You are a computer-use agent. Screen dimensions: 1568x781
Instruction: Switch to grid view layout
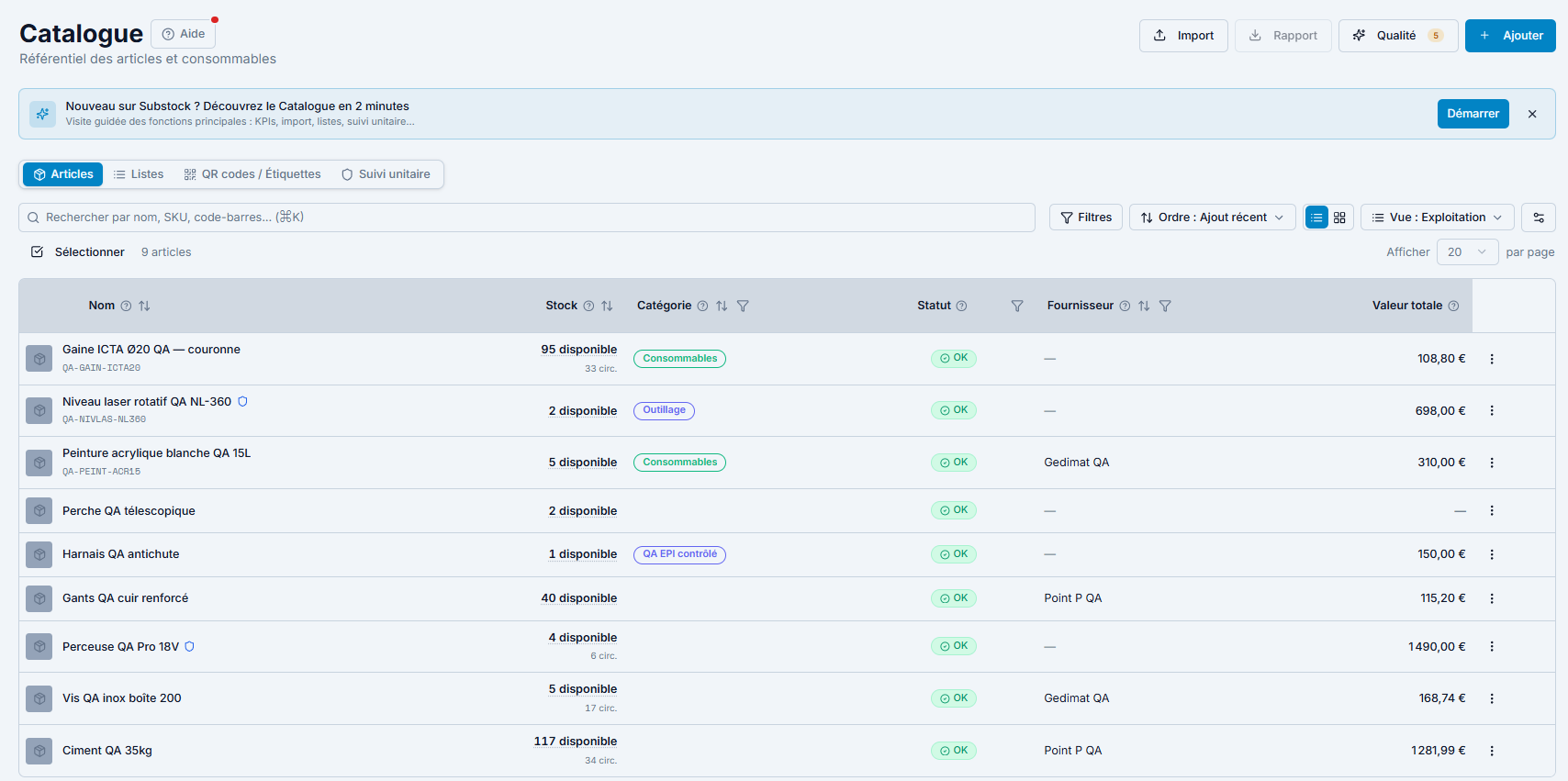1339,218
